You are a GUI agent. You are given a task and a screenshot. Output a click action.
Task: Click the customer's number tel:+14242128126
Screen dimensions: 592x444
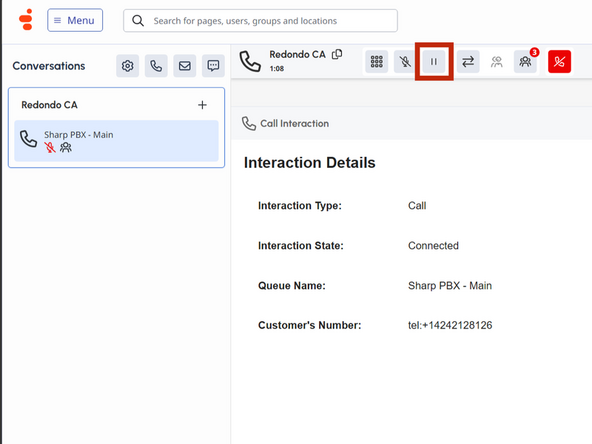click(450, 325)
